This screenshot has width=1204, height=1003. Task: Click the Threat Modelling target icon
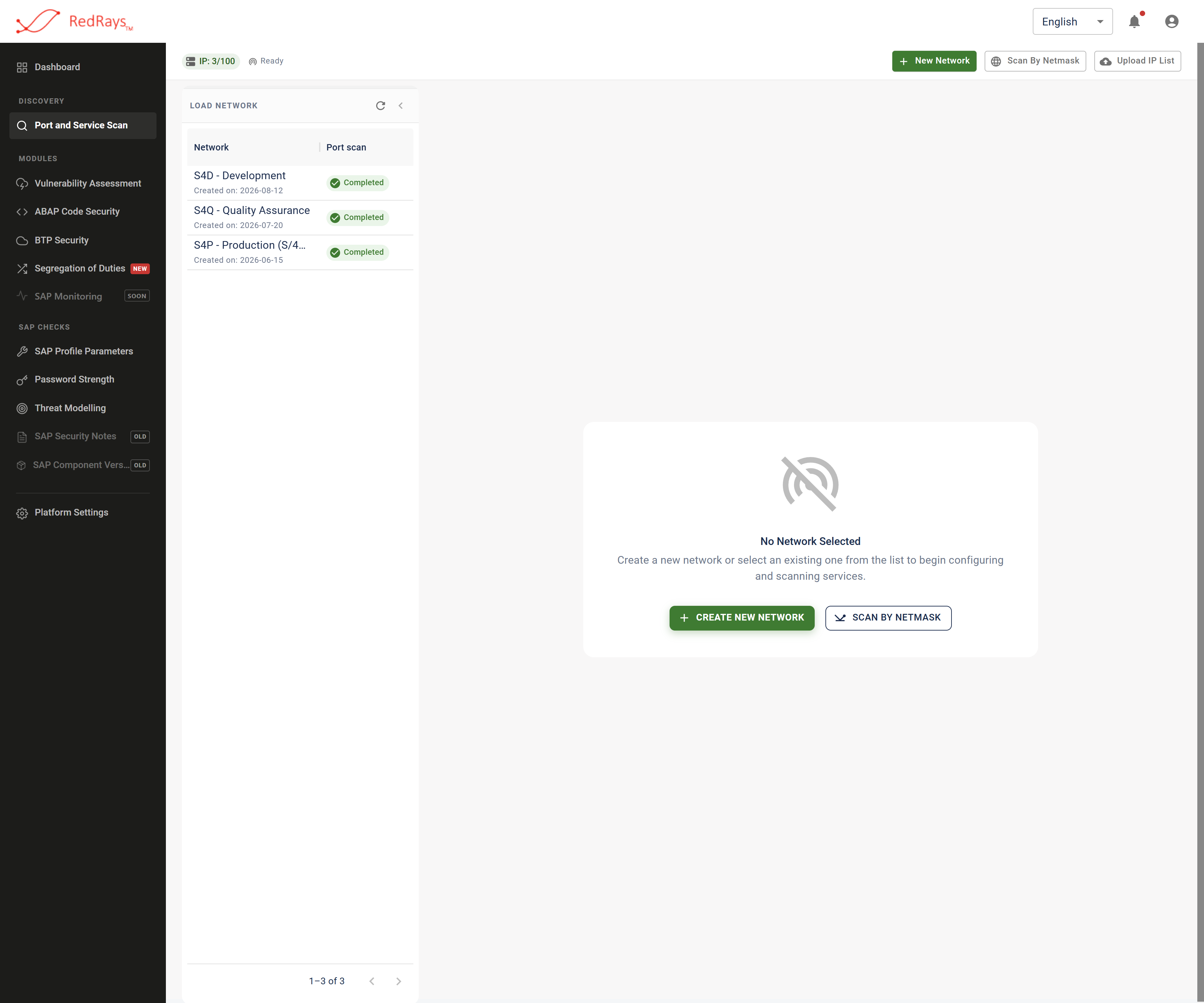pos(22,409)
